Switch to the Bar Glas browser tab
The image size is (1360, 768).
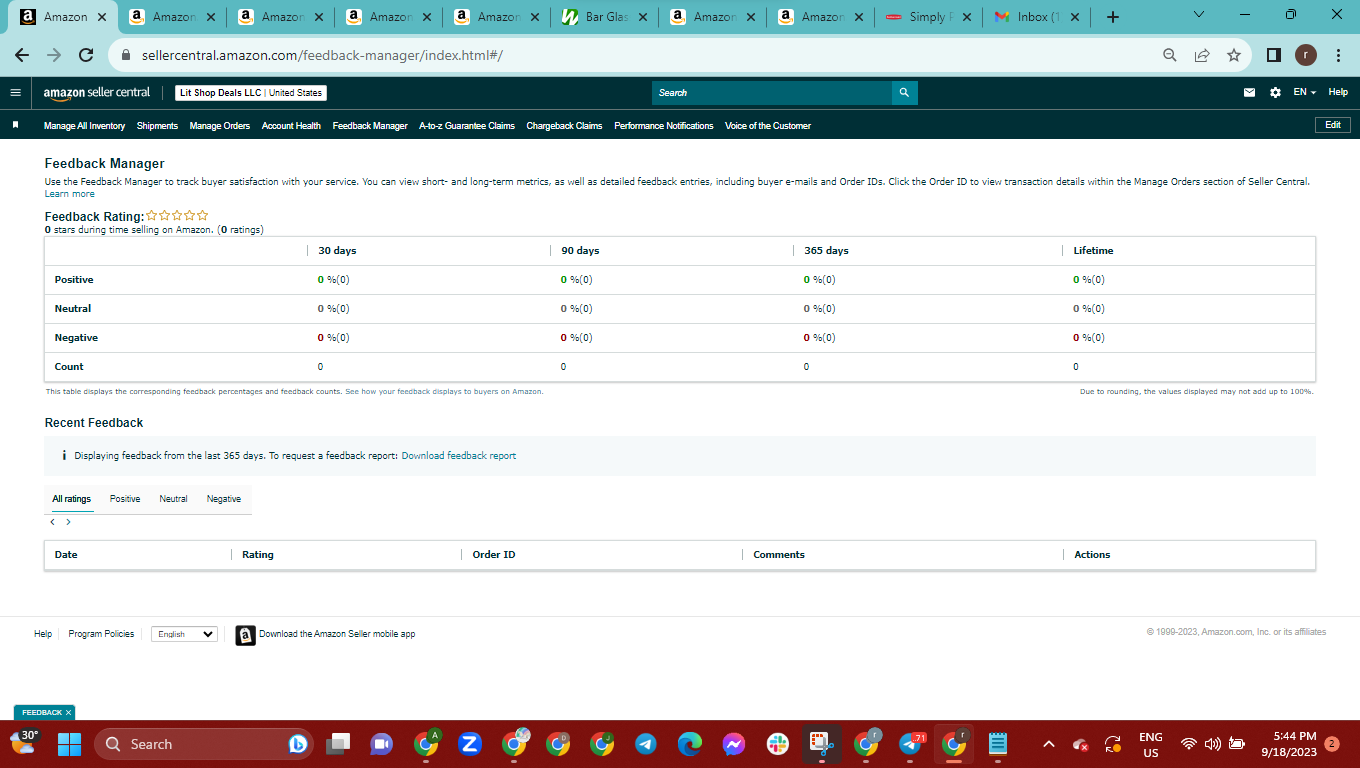pyautogui.click(x=604, y=17)
